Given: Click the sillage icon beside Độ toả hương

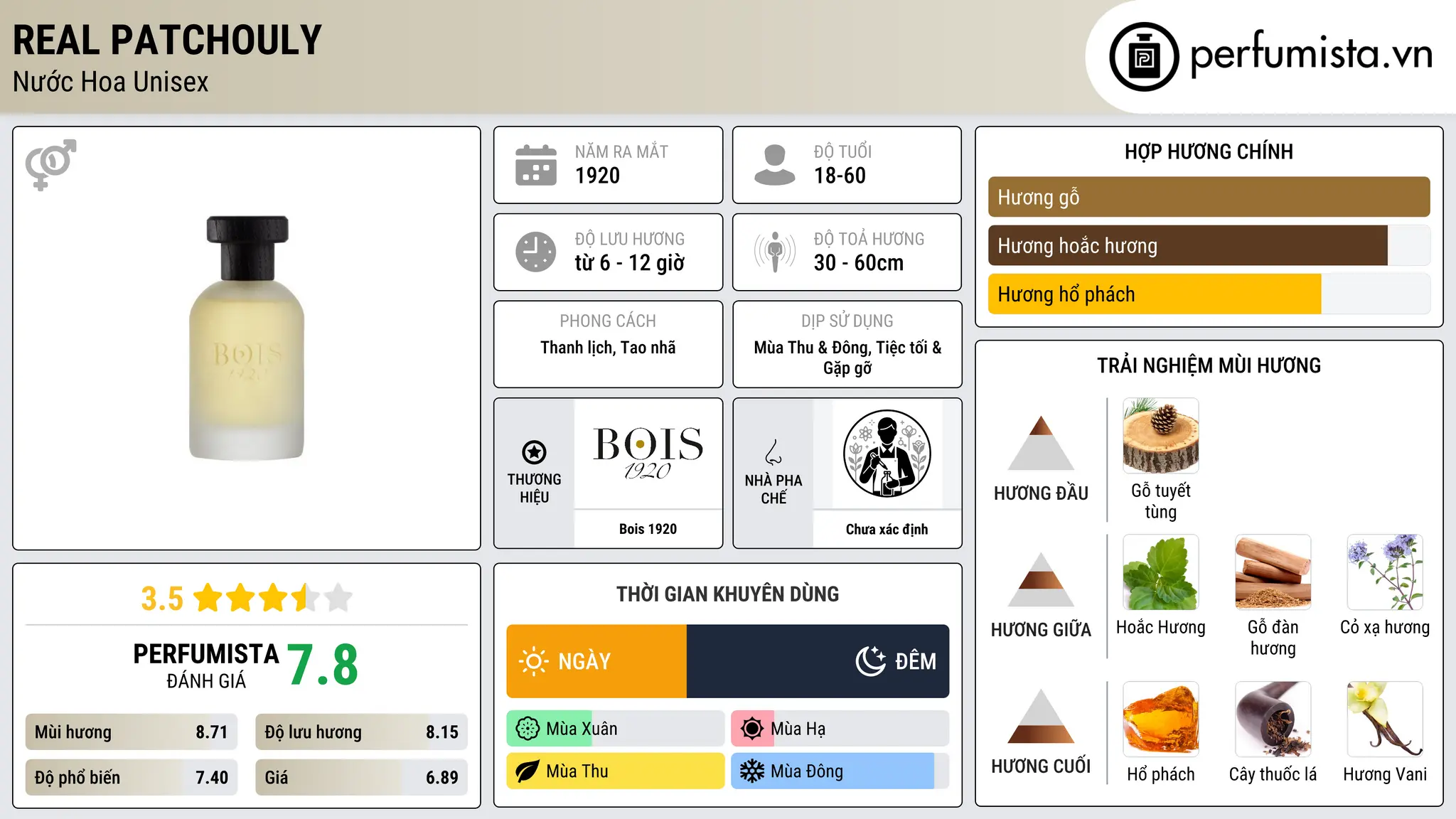Looking at the screenshot, I should point(775,252).
